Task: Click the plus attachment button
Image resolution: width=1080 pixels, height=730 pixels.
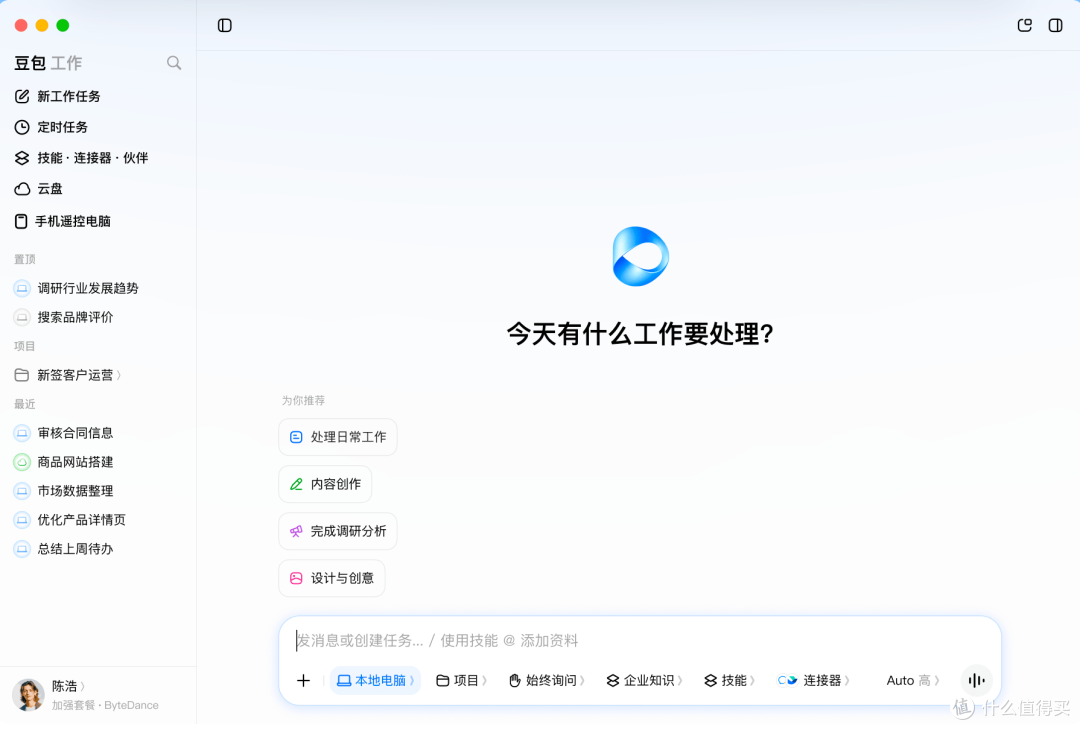Action: pyautogui.click(x=303, y=681)
